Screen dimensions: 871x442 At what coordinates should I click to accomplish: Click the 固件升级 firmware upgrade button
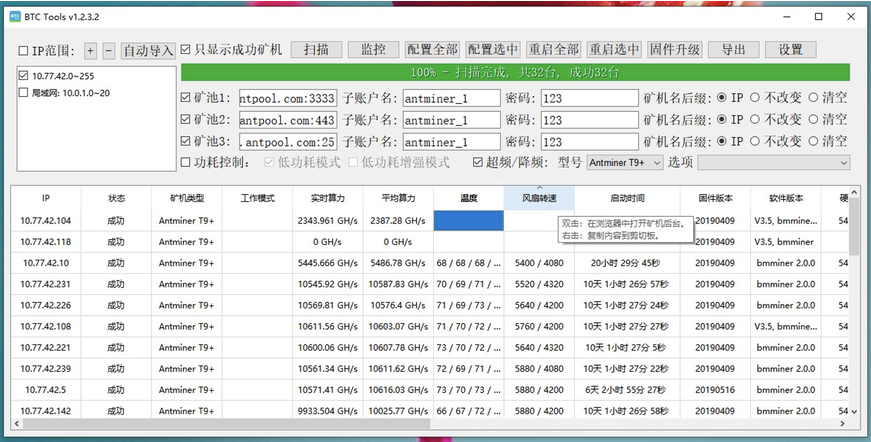(x=674, y=49)
